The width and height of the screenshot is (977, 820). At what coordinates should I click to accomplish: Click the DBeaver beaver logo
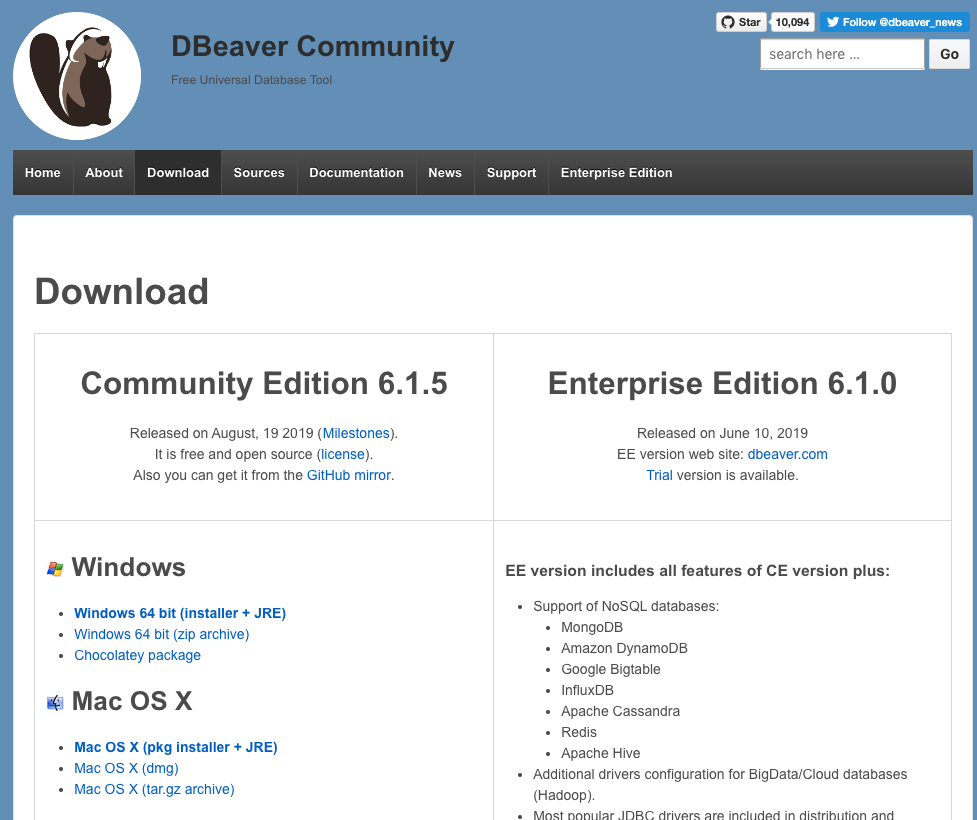pos(77,75)
